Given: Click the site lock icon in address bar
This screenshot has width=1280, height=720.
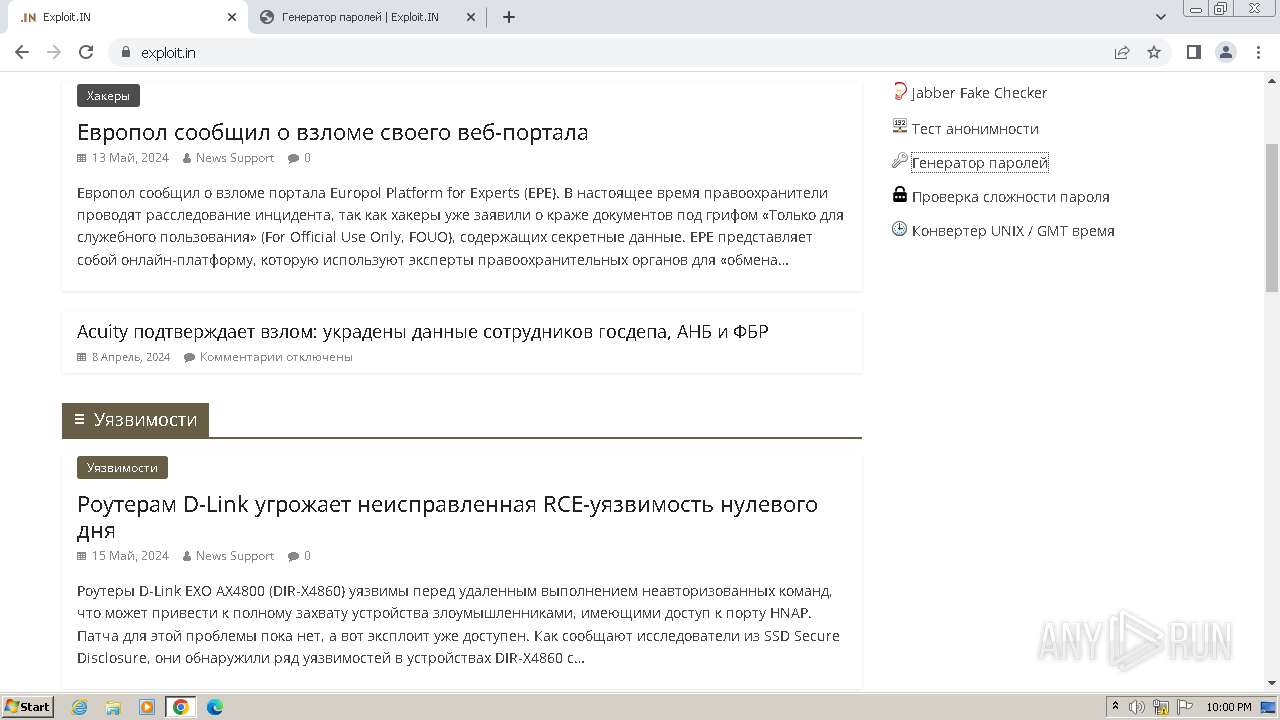Looking at the screenshot, I should (x=126, y=52).
